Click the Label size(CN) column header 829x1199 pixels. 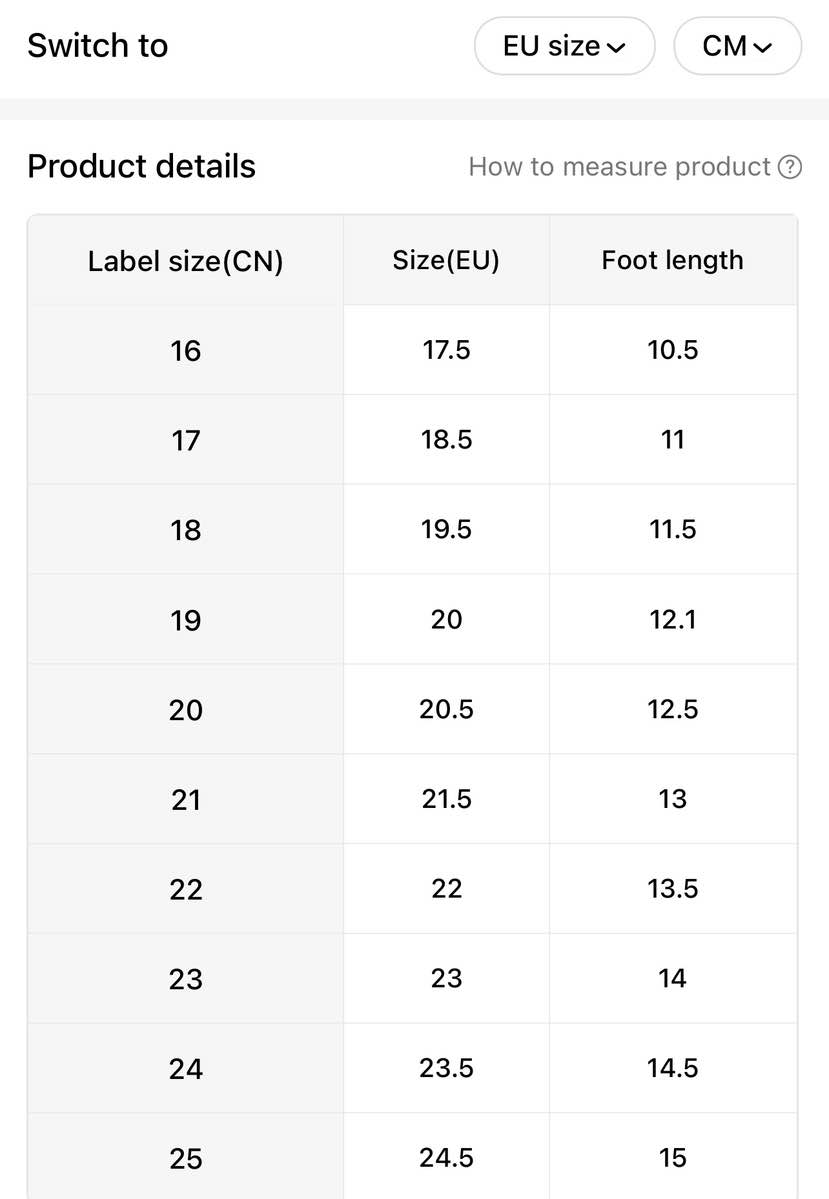tap(186, 261)
